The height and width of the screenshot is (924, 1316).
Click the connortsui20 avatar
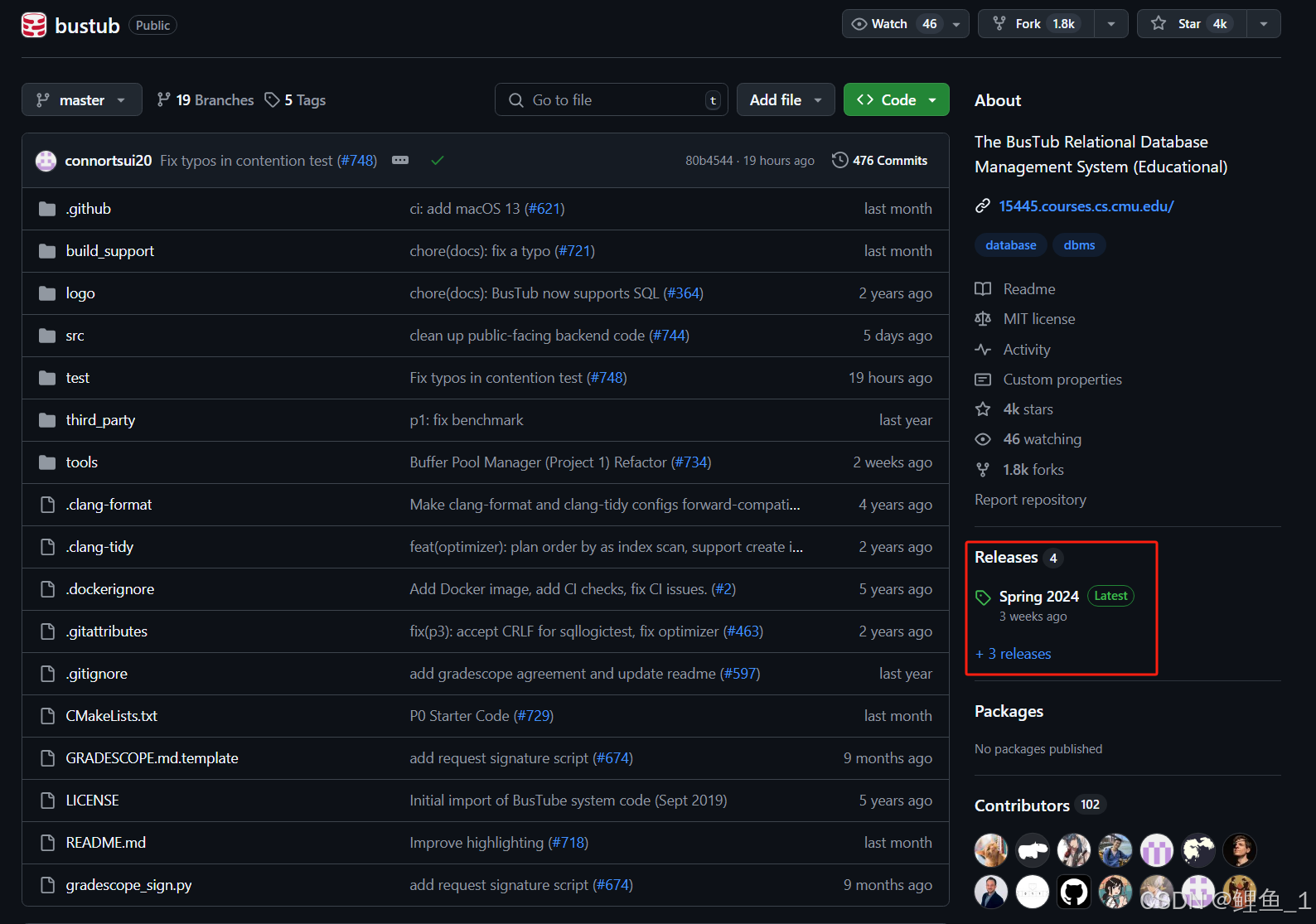[x=46, y=161]
